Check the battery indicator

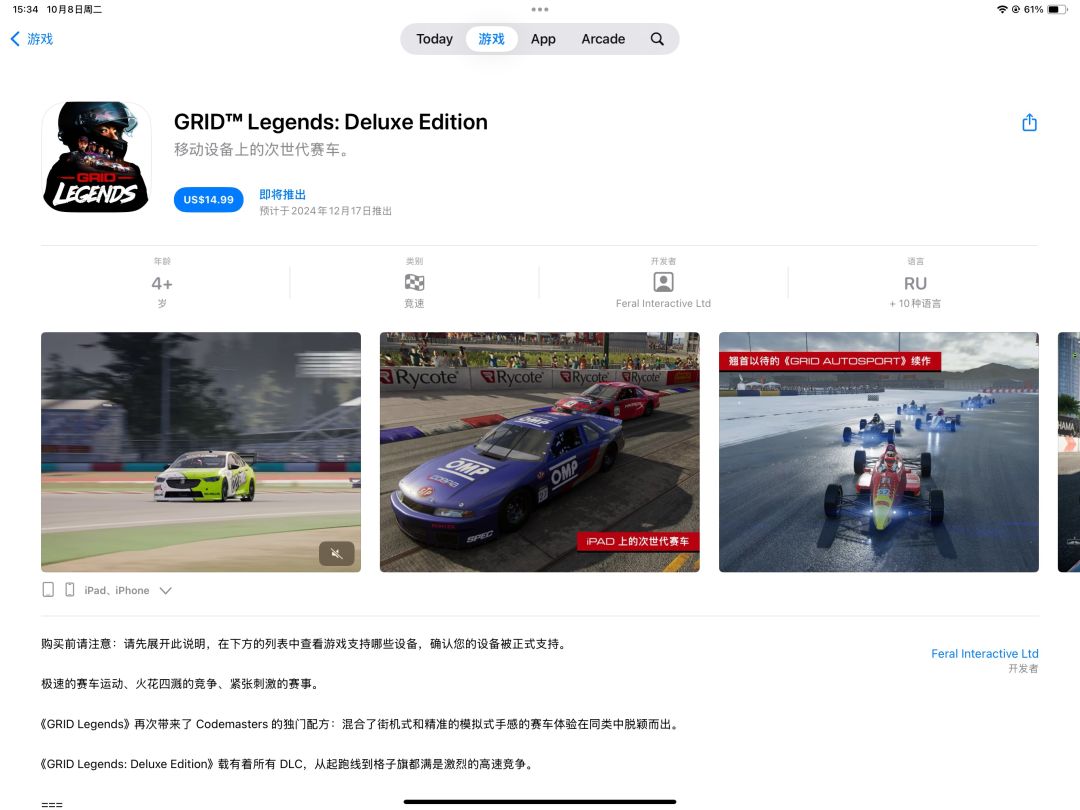pyautogui.click(x=1057, y=10)
